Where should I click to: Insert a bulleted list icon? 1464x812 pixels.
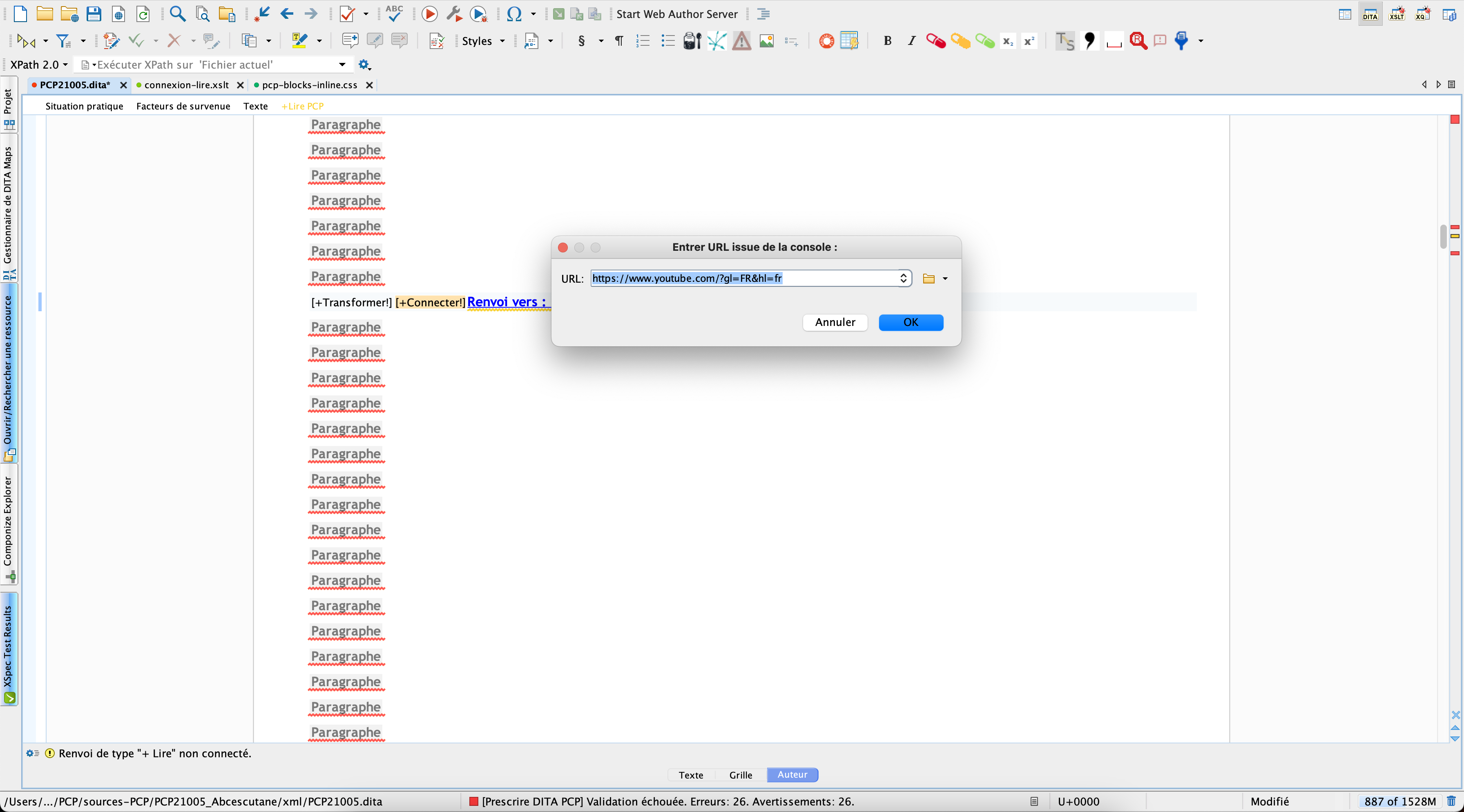[x=668, y=40]
